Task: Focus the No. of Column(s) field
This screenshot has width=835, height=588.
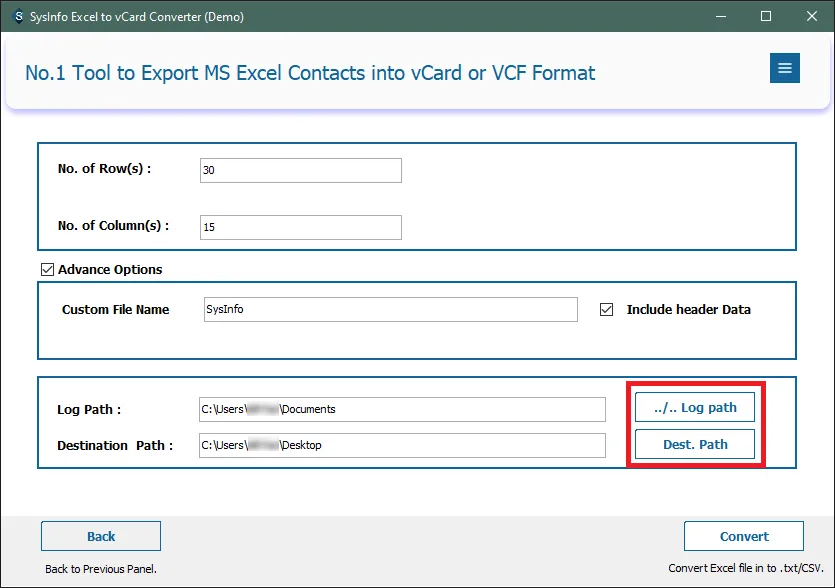Action: 300,228
